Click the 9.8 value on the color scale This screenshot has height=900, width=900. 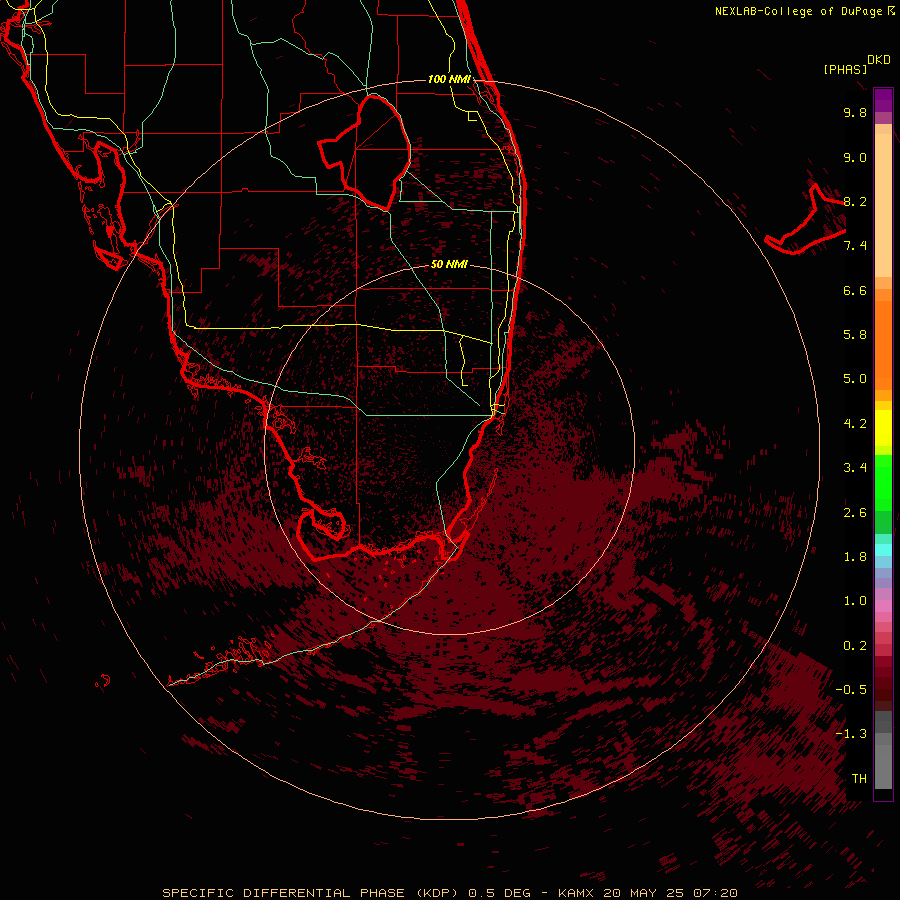pos(855,112)
